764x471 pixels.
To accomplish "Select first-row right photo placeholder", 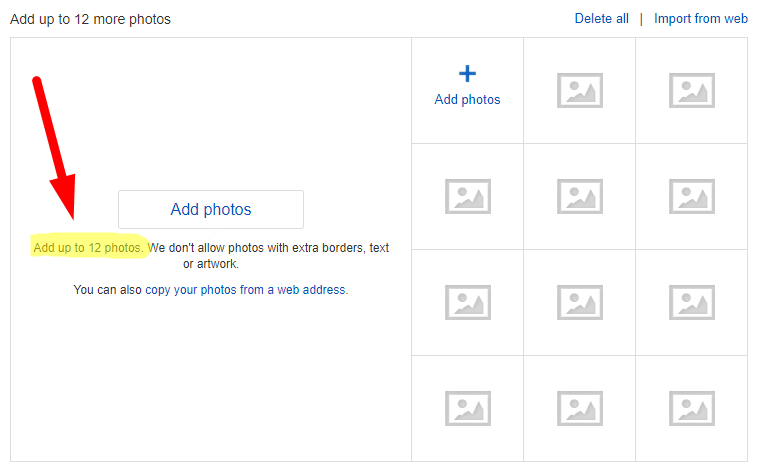I will 691,91.
